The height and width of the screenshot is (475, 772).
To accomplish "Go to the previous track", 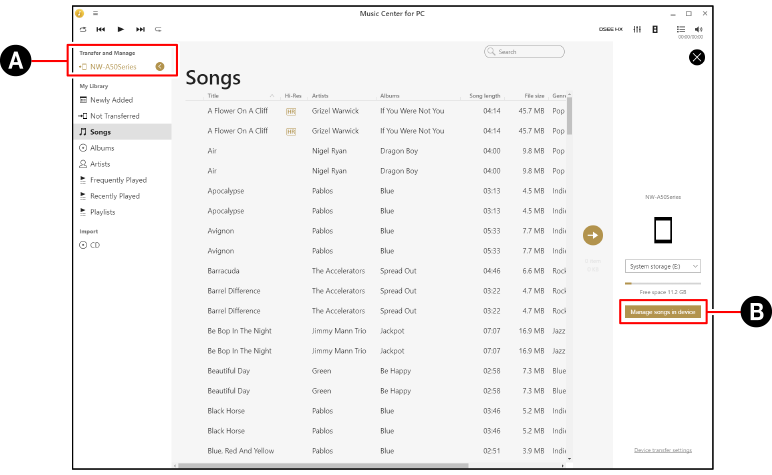I will click(x=101, y=30).
